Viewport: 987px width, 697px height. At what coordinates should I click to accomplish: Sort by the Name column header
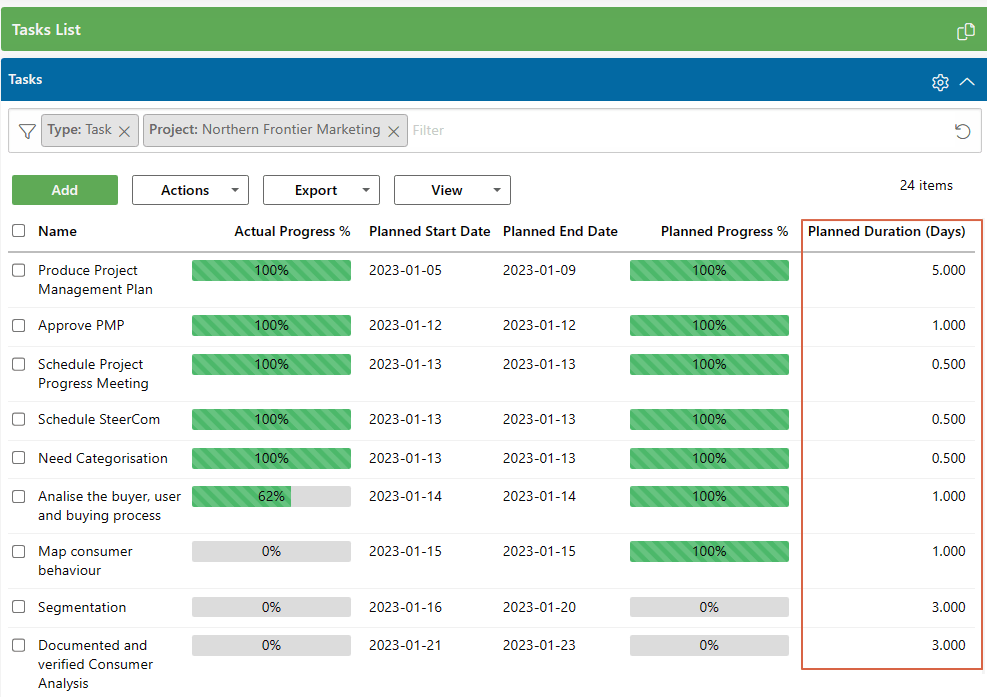click(56, 230)
